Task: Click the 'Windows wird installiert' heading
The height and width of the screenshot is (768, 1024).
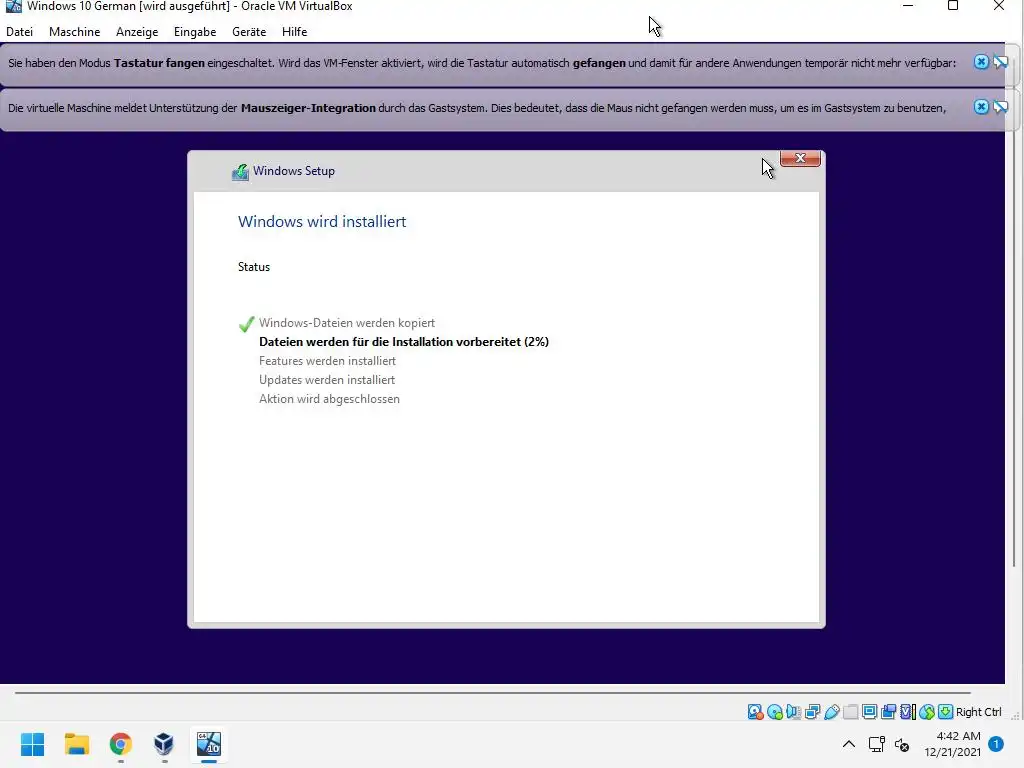Action: tap(322, 221)
